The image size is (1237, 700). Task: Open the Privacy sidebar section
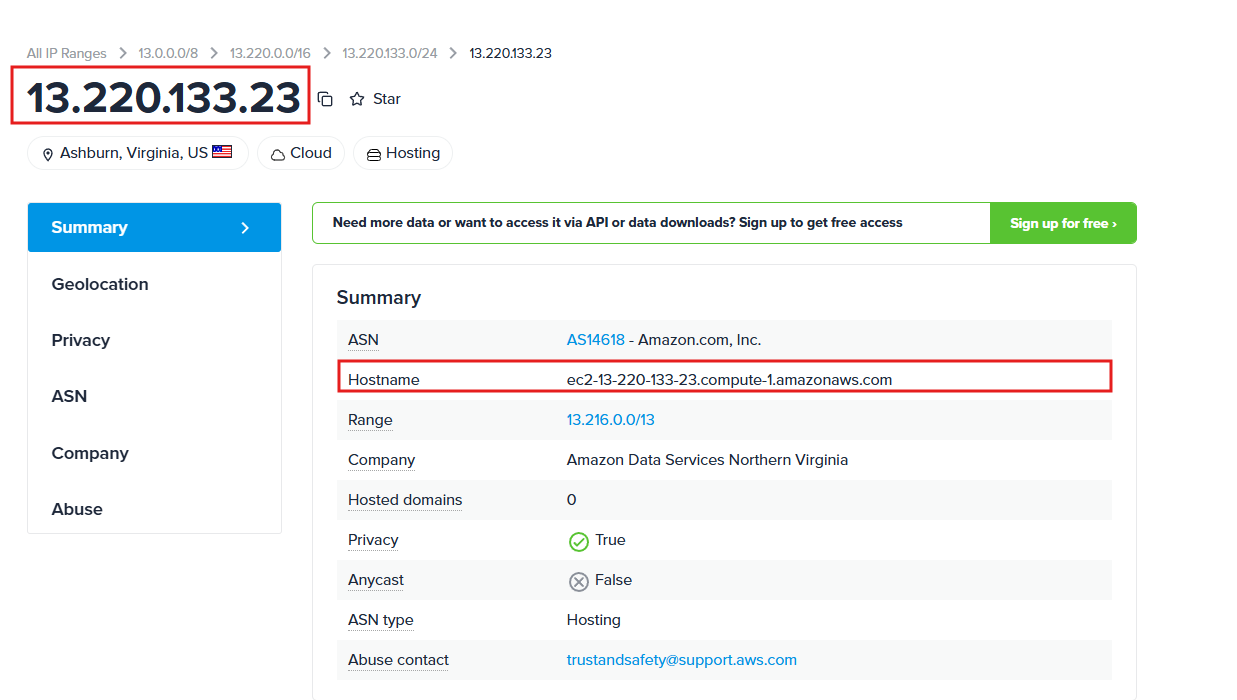(81, 340)
